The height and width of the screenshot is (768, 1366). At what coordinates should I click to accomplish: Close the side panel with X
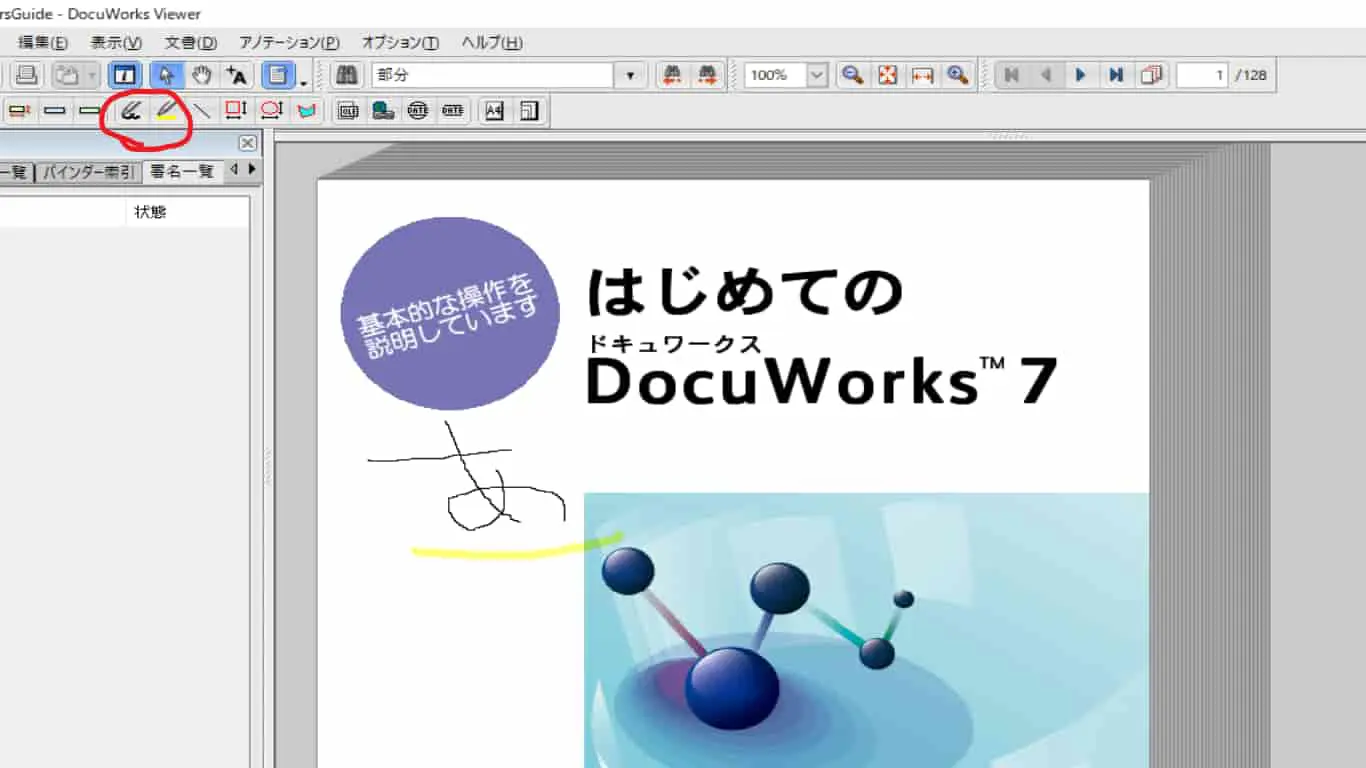point(247,143)
